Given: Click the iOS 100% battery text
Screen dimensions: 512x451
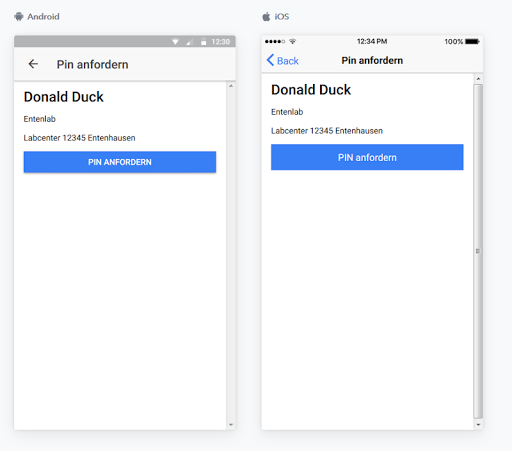Looking at the screenshot, I should click(454, 42).
